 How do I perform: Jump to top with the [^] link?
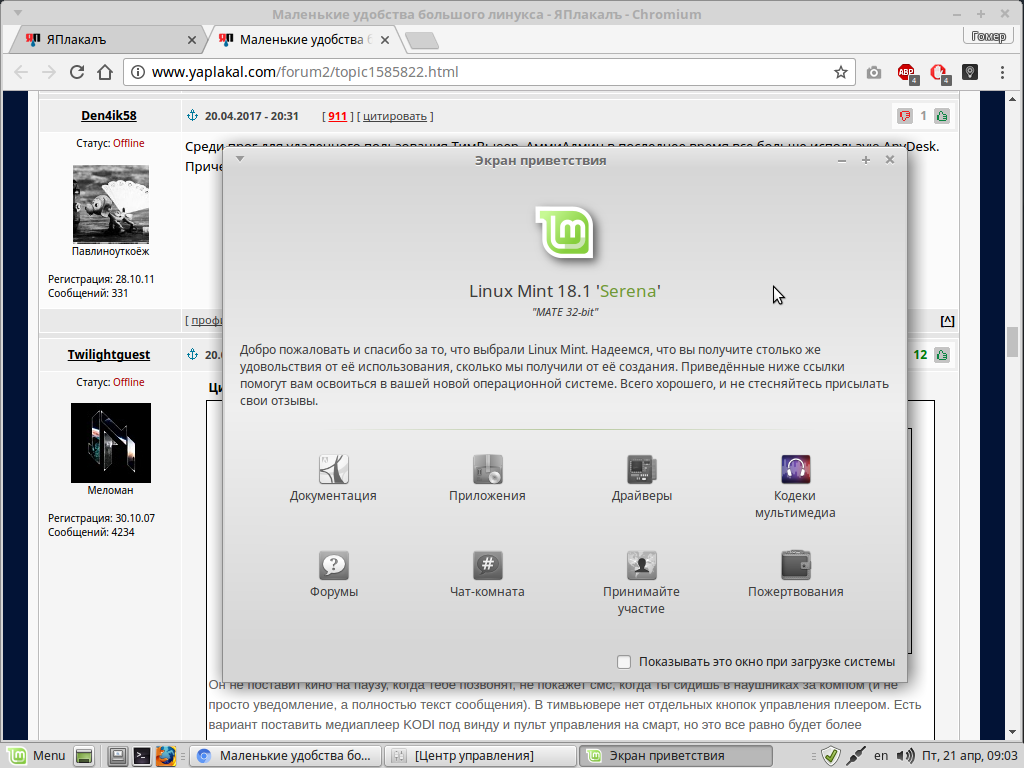[947, 321]
